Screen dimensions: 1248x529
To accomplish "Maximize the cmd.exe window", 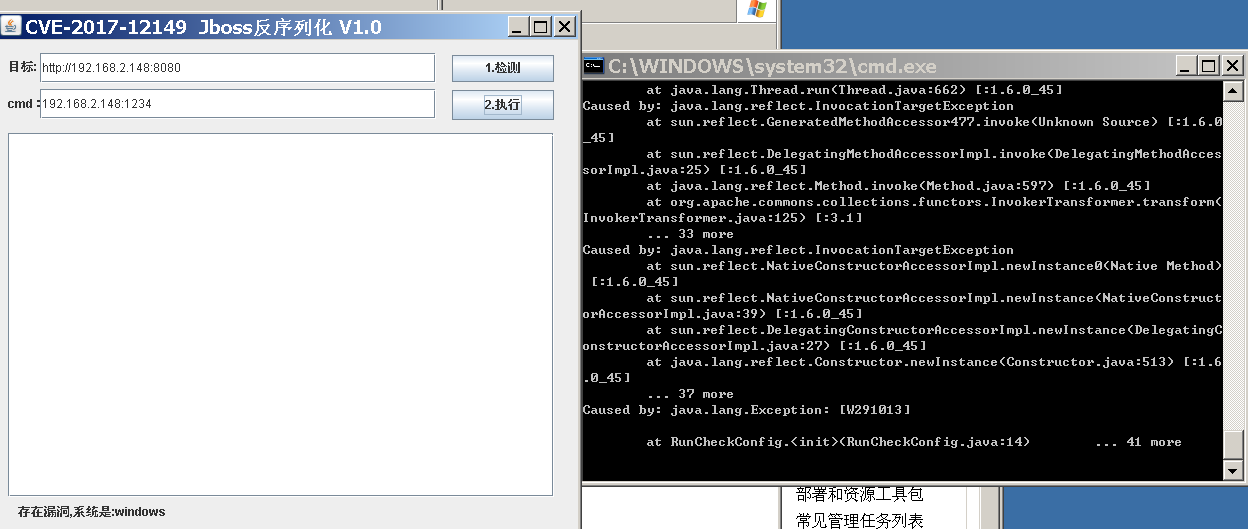I will [x=1208, y=66].
